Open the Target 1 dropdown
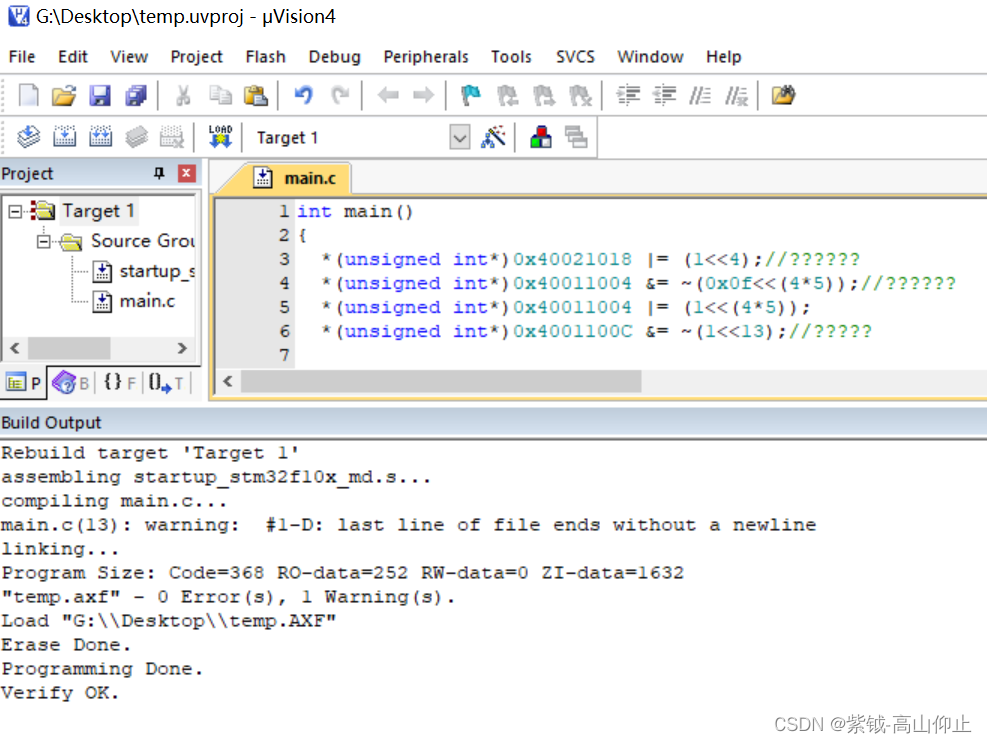The width and height of the screenshot is (987, 743). coord(459,138)
